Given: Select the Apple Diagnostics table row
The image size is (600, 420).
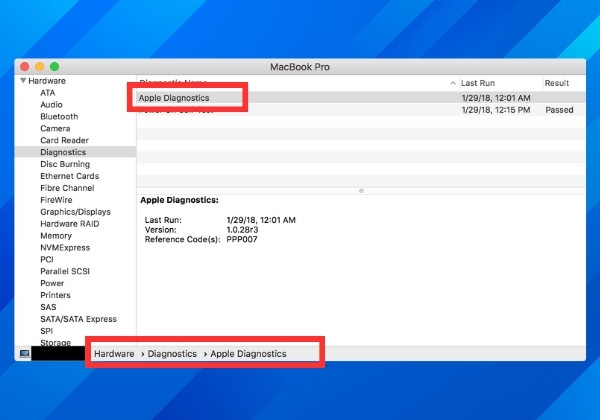Looking at the screenshot, I should pos(360,98).
